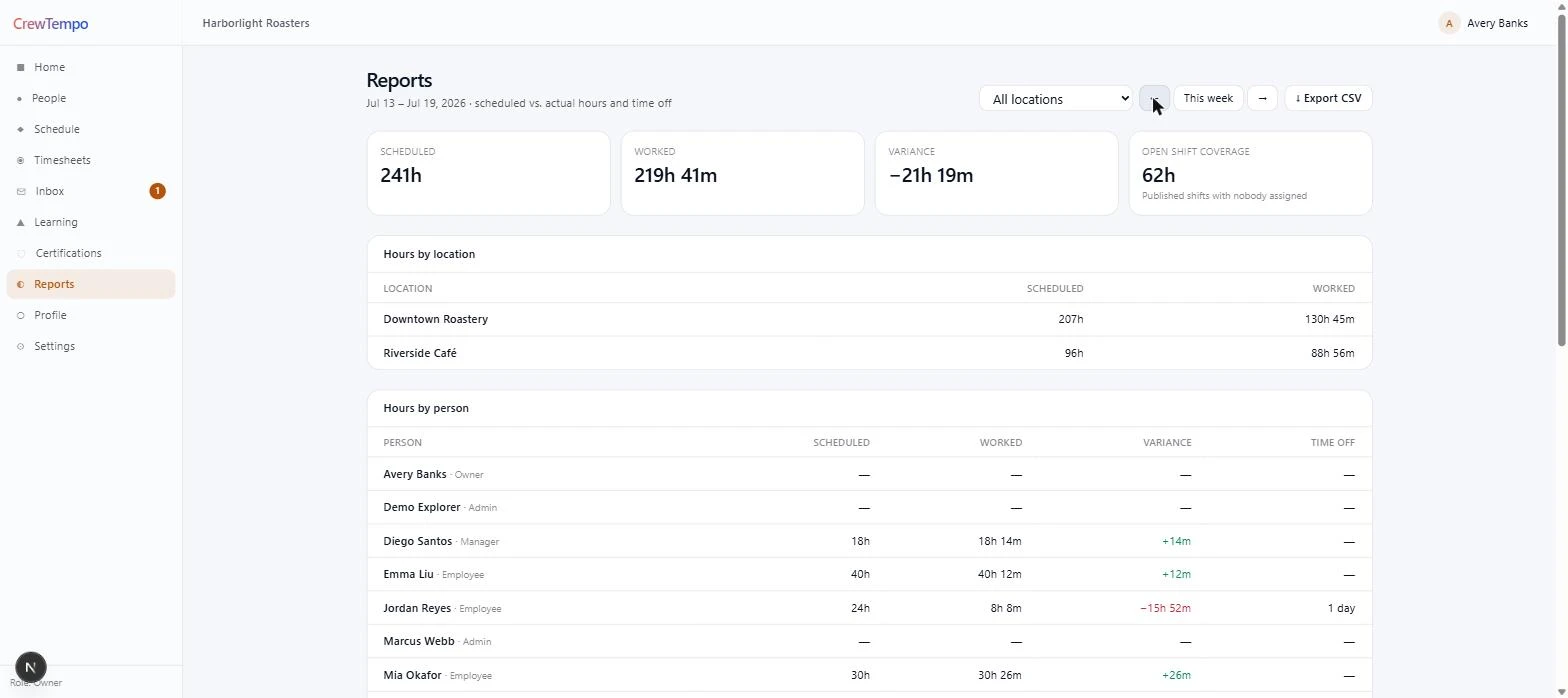Click Jordan Reyes variance −15h 52m

(1165, 608)
